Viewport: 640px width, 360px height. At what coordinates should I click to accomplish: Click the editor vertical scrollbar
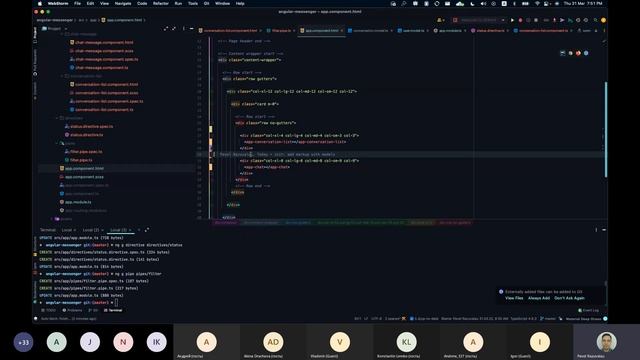pyautogui.click(x=606, y=129)
